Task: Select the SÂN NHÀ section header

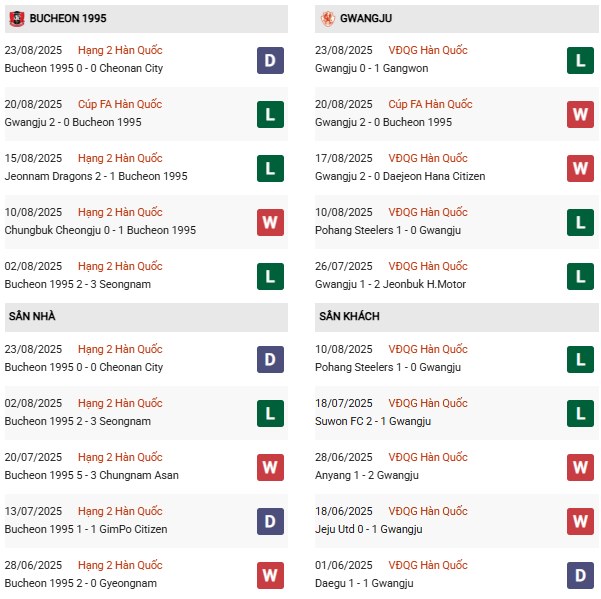Action: pos(32,316)
